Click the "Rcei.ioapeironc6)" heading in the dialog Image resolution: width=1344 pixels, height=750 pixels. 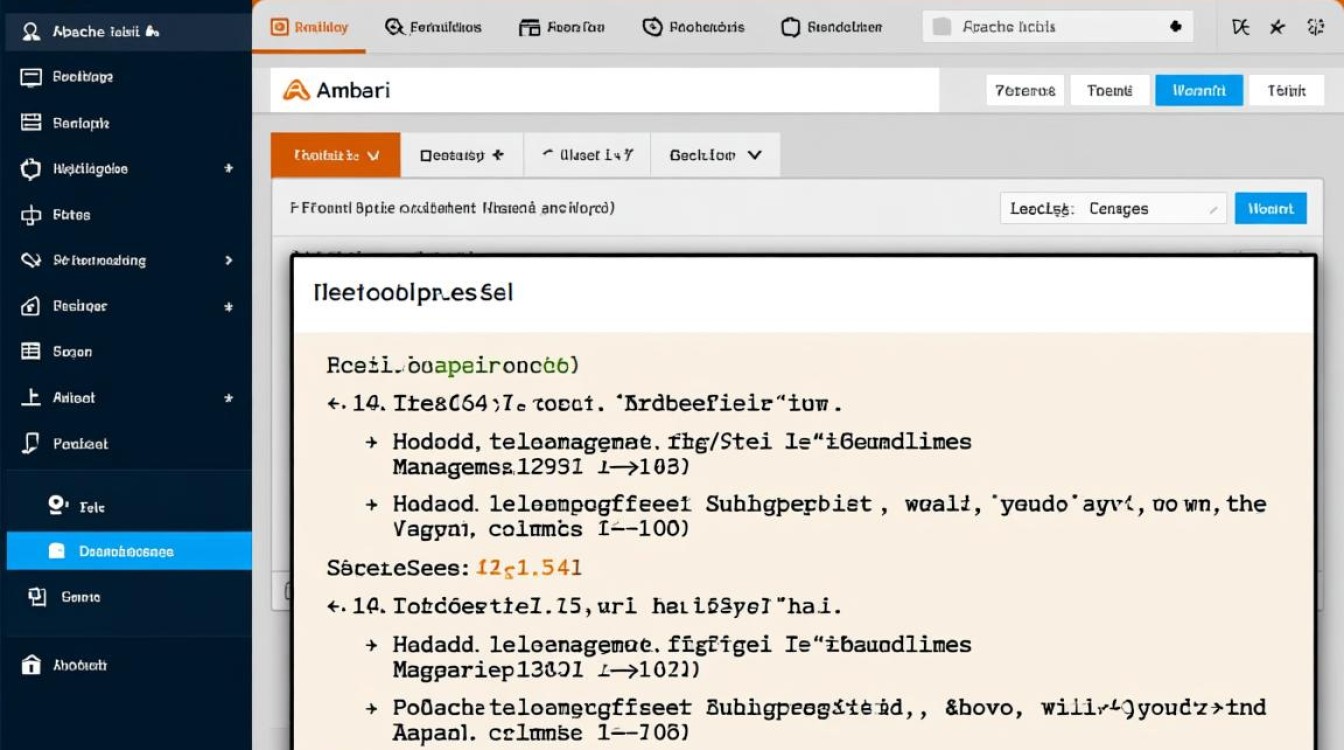(453, 366)
